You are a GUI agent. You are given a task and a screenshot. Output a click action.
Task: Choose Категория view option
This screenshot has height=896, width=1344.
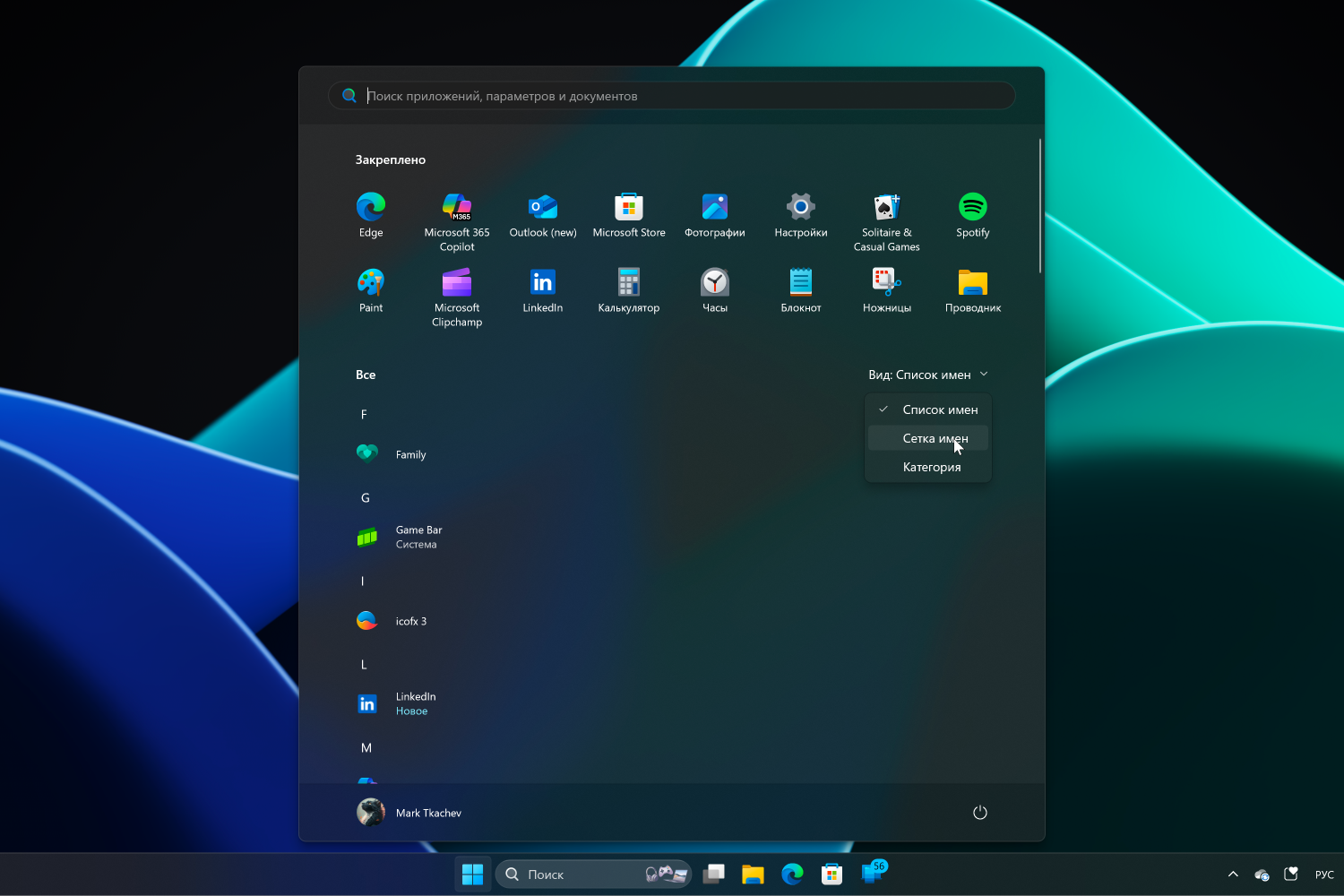click(x=928, y=467)
